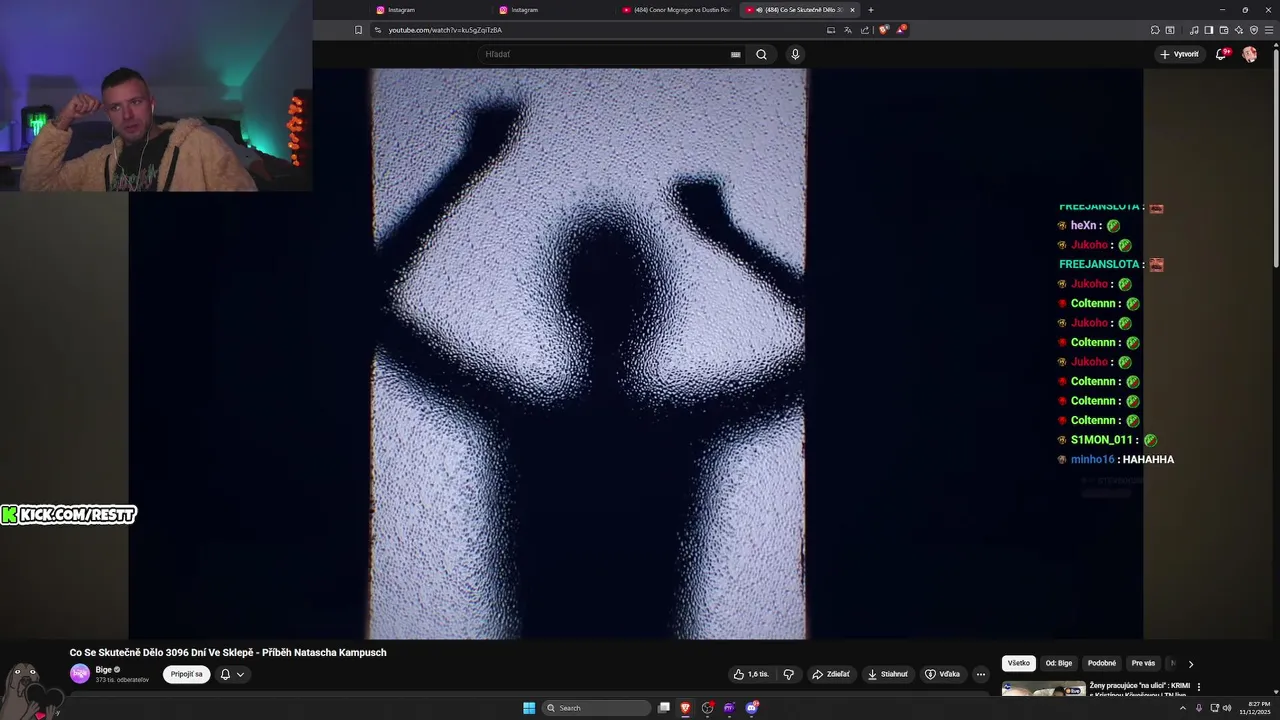Click the share page icon in address bar

[865, 30]
